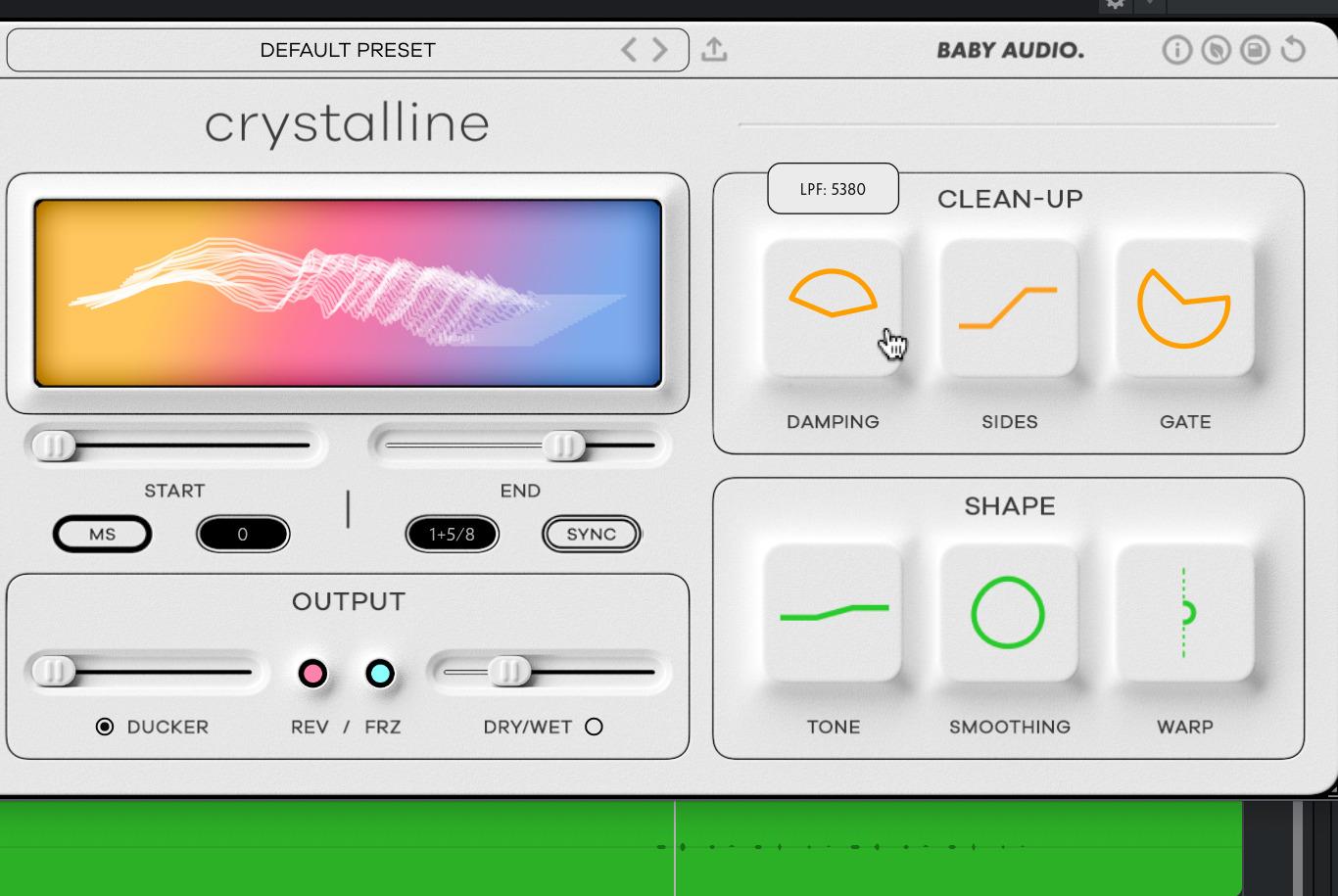Toggle the SYNC end mode button
The height and width of the screenshot is (896, 1338).
pos(591,535)
